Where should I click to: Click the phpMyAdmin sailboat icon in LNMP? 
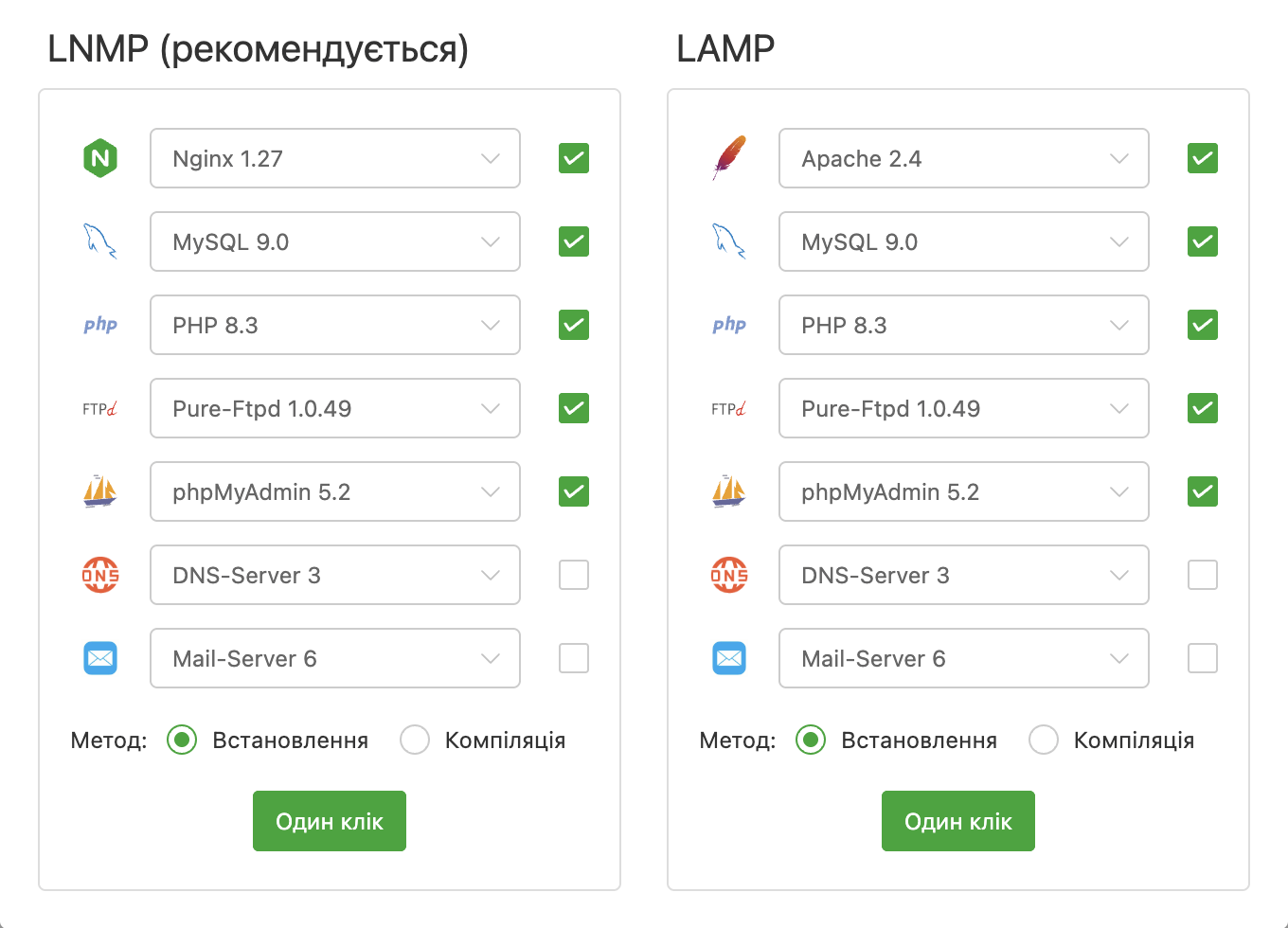pyautogui.click(x=100, y=491)
